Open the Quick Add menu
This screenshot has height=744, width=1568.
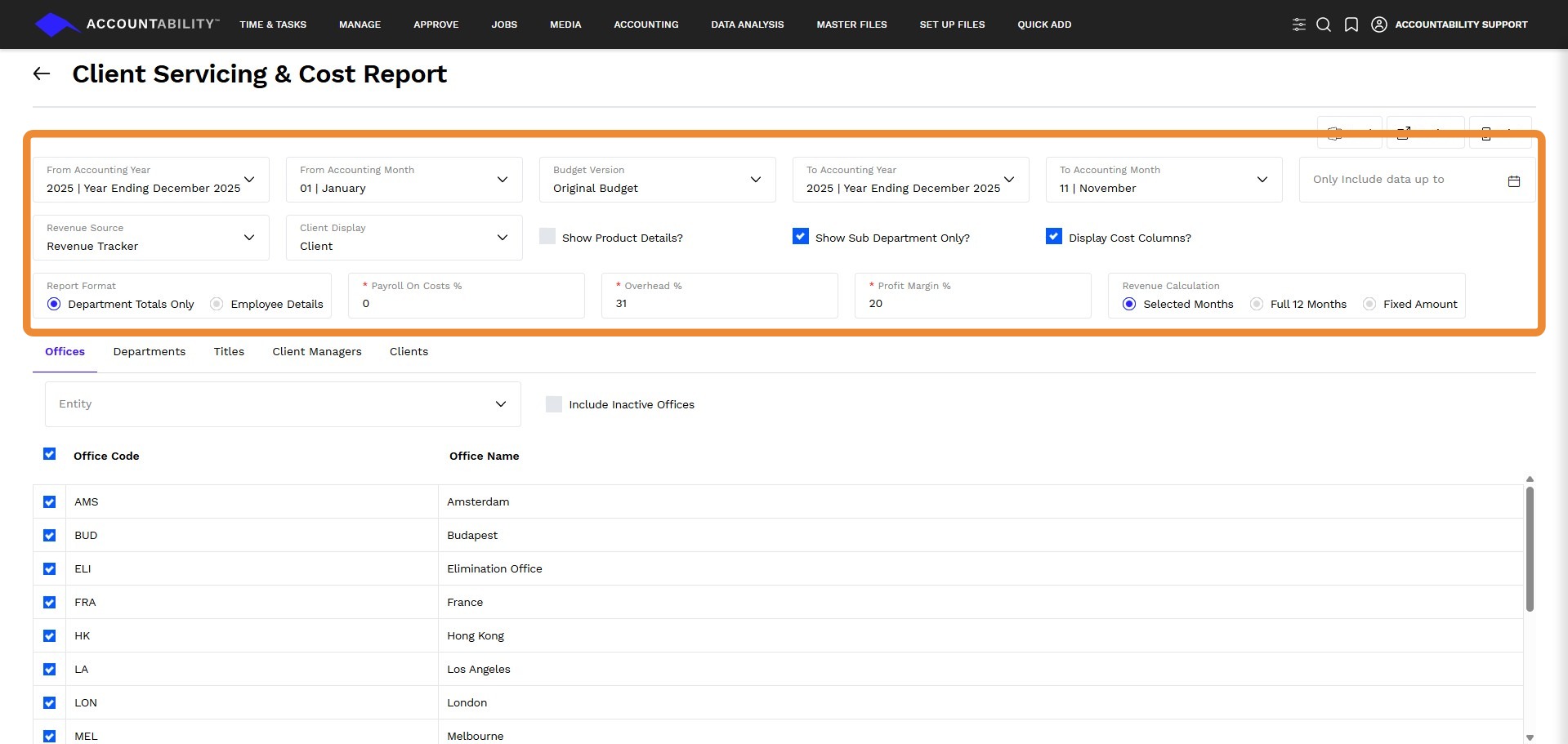[x=1044, y=25]
